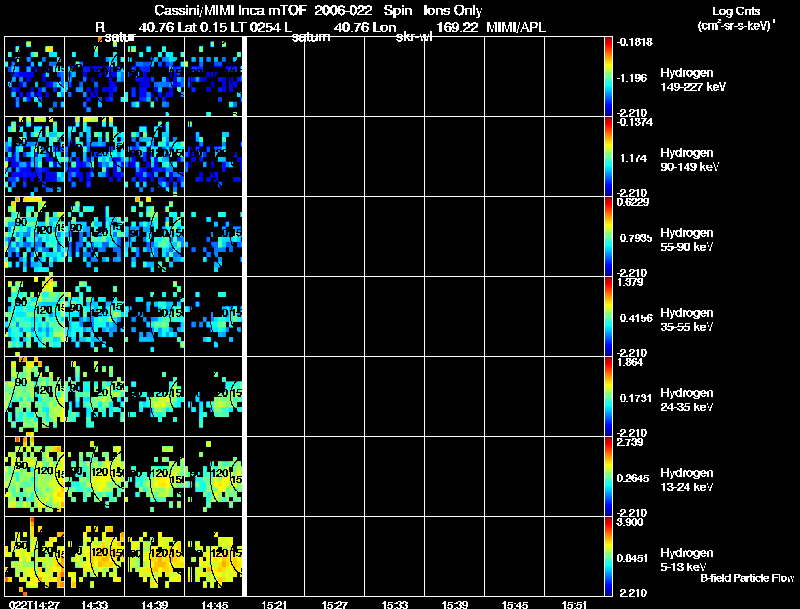This screenshot has width=800, height=609.
Task: Click the '0.1731' color scale value
Action: pos(636,398)
